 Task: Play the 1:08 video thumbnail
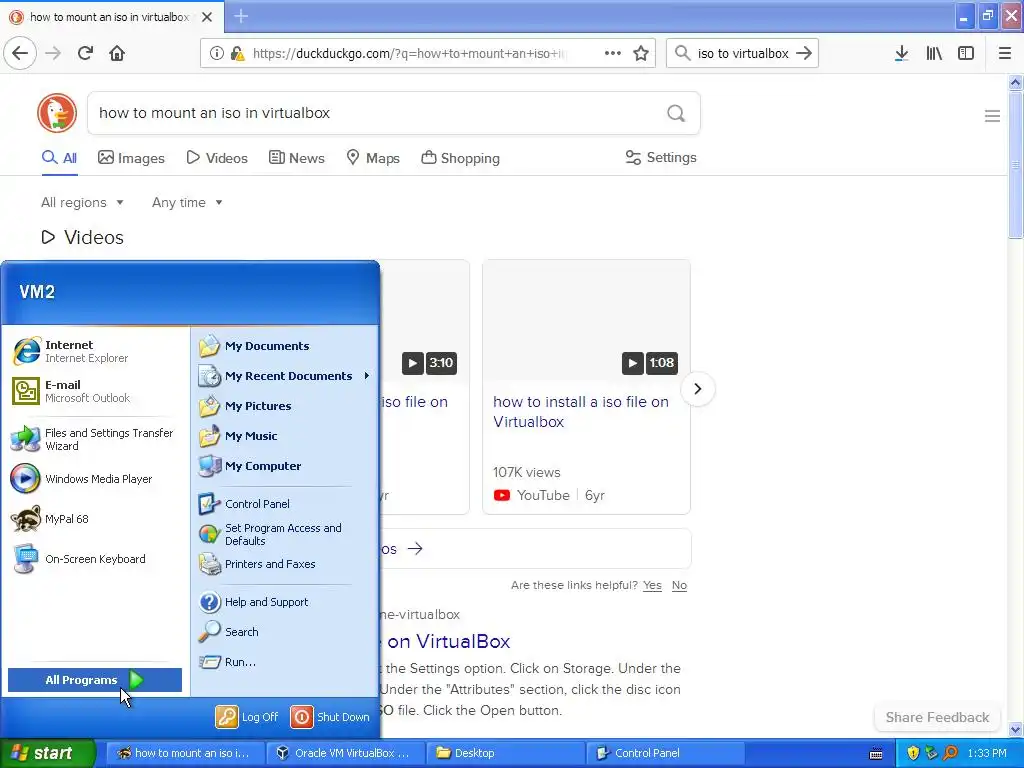click(586, 321)
